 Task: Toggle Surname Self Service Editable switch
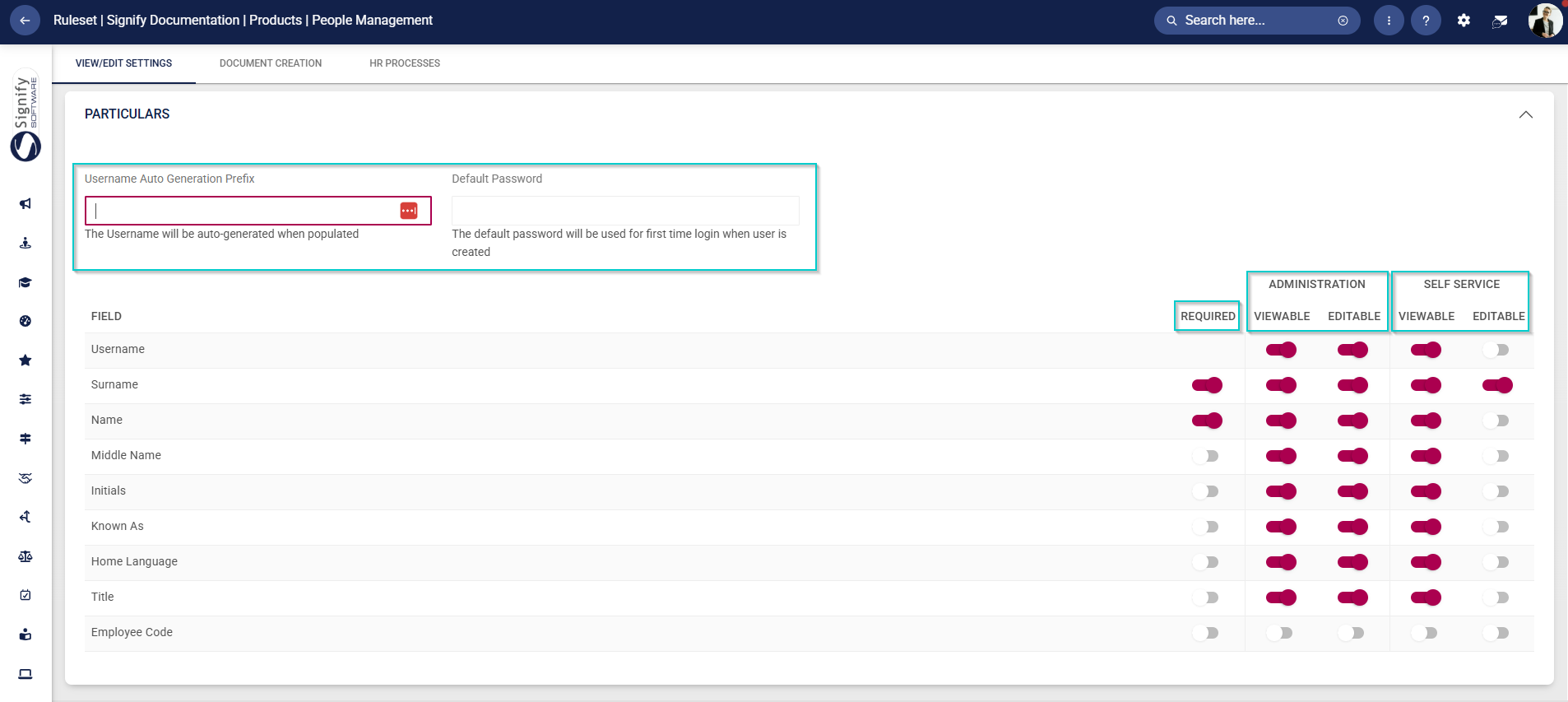(x=1497, y=385)
